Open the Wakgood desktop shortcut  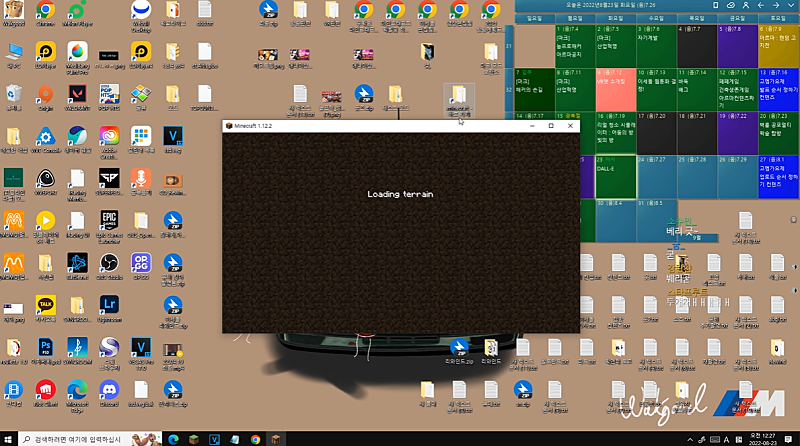(14, 14)
